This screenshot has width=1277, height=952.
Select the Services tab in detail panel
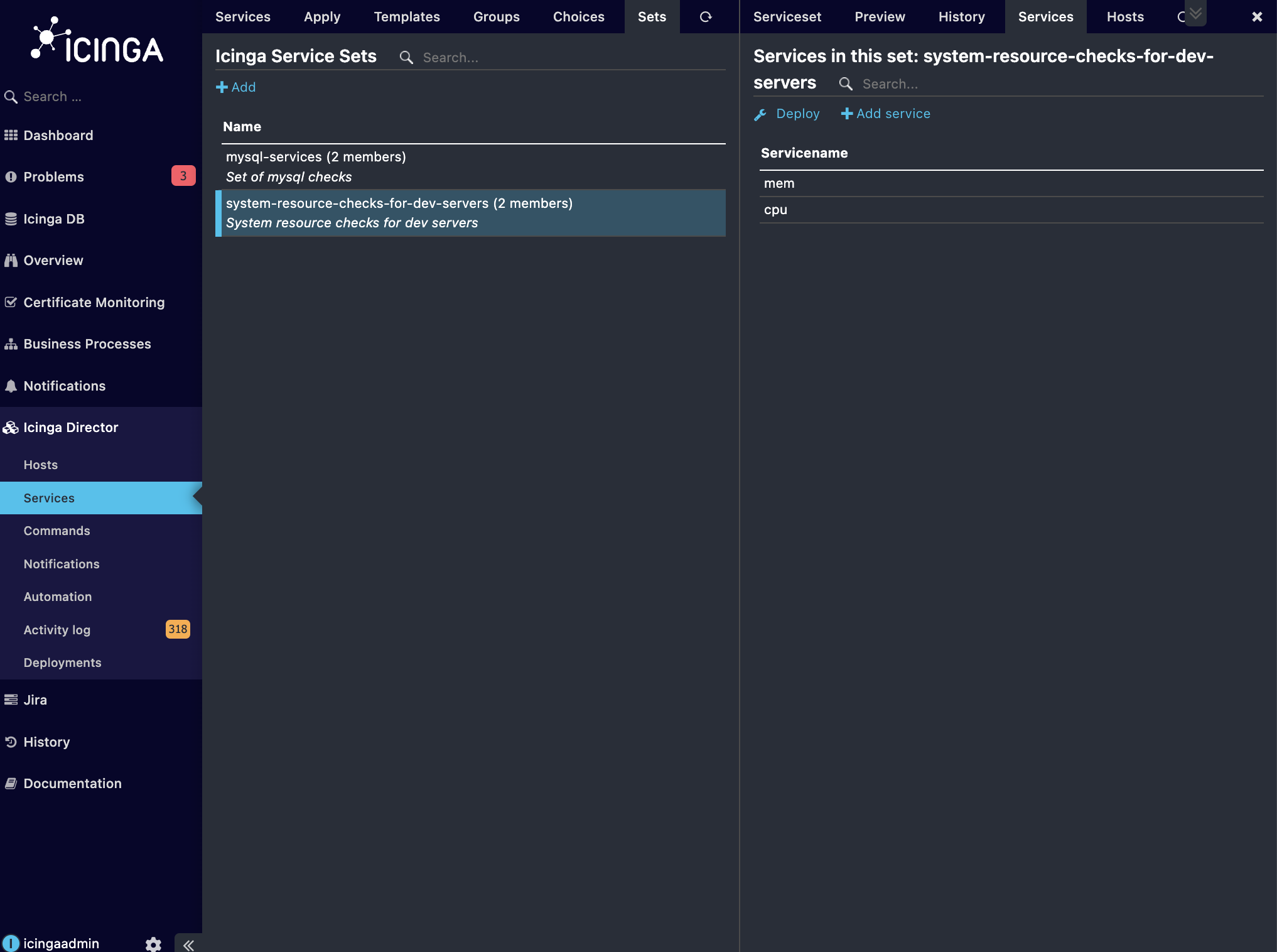click(x=1046, y=17)
